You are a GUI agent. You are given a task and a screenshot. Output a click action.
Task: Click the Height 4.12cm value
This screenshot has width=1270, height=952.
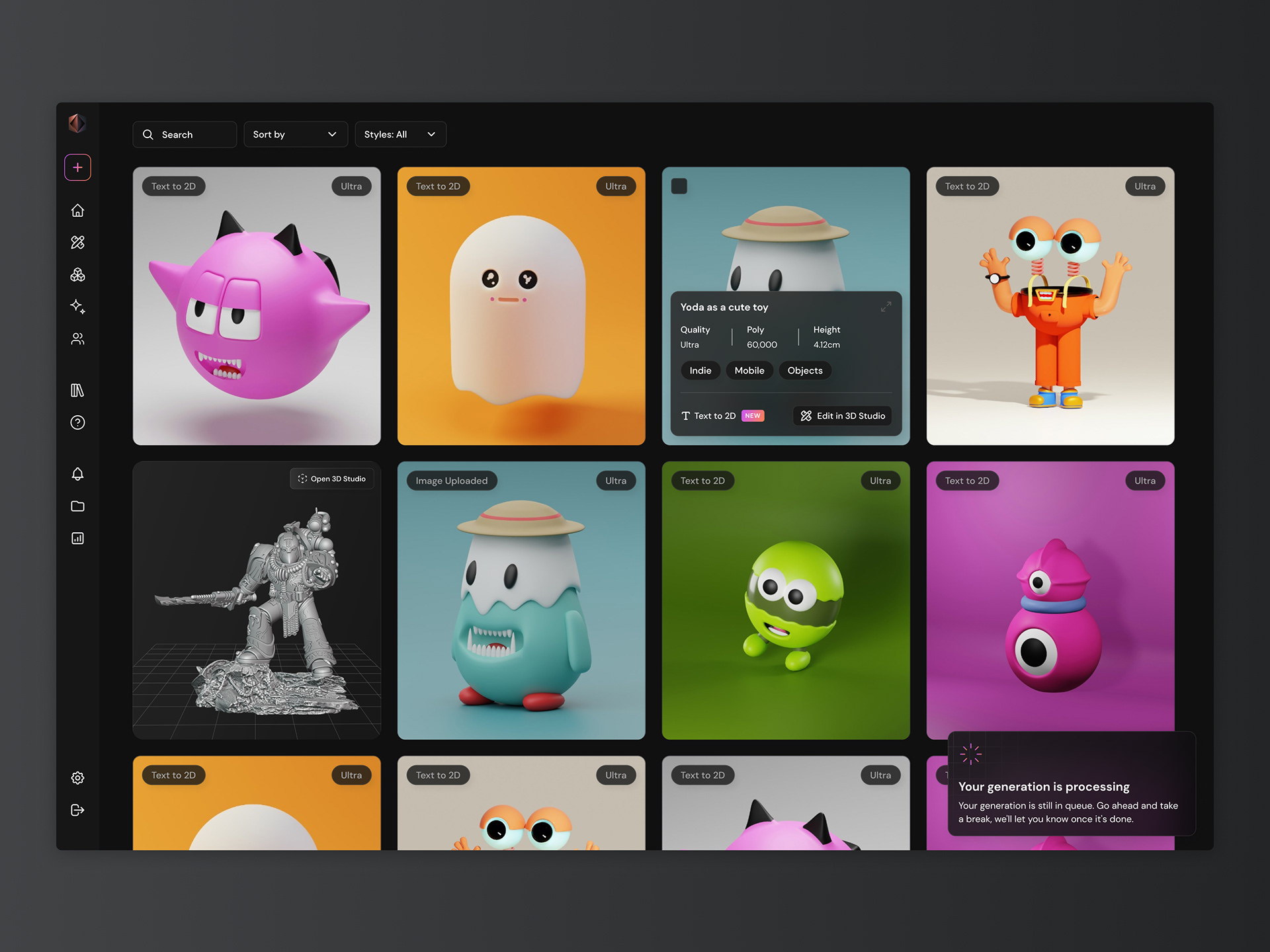pos(827,344)
